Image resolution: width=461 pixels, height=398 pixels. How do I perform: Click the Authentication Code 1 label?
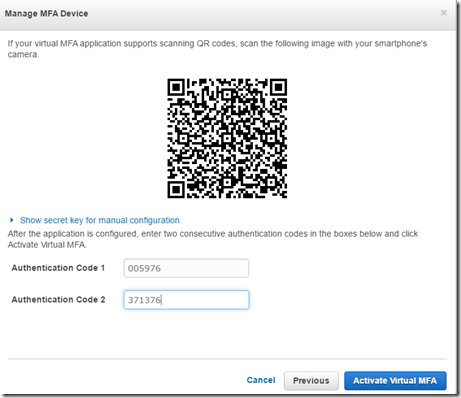[x=58, y=268]
